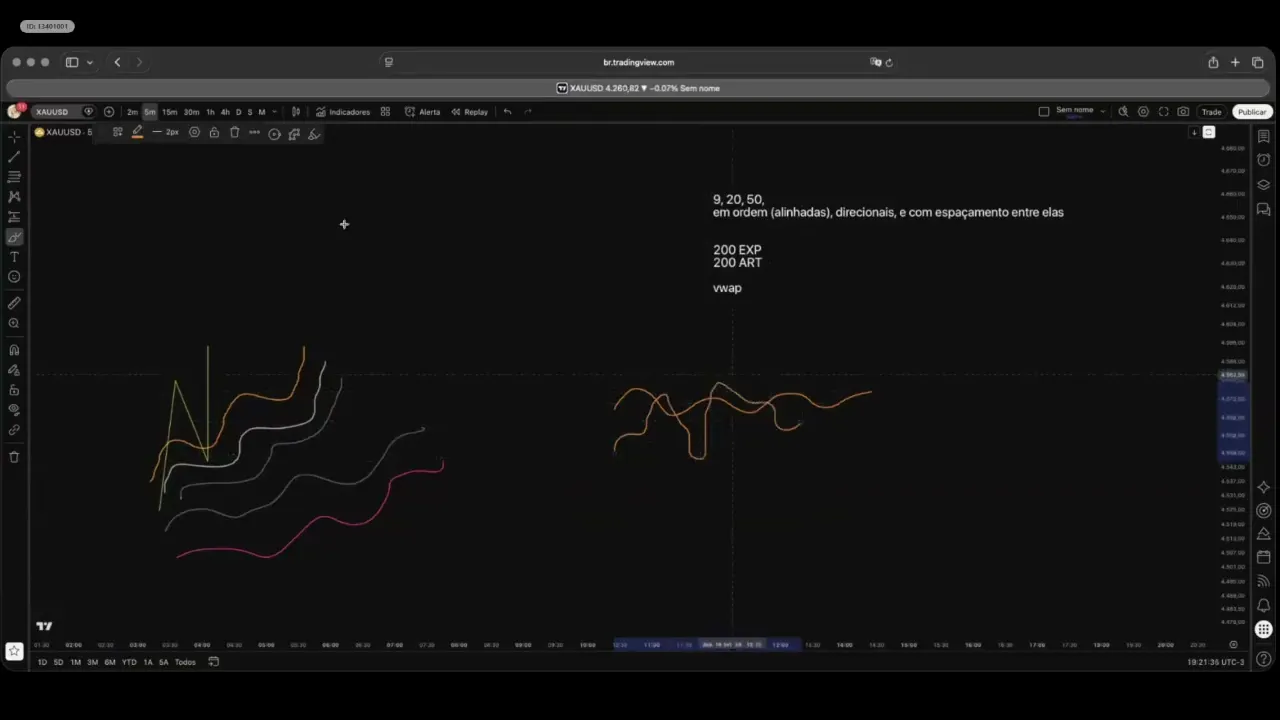Add a symbol to compare
This screenshot has height=720, width=1280.
coord(109,112)
